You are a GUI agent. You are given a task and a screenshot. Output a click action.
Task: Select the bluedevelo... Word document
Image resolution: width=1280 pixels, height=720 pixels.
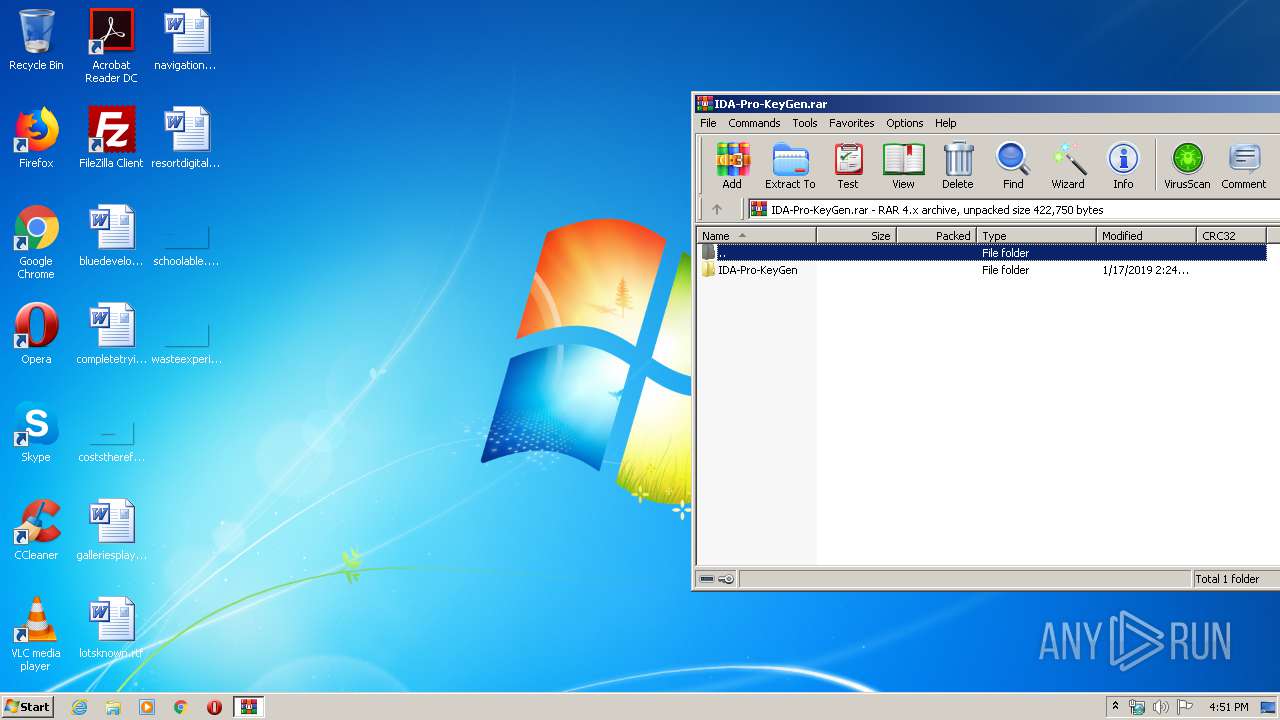point(111,236)
